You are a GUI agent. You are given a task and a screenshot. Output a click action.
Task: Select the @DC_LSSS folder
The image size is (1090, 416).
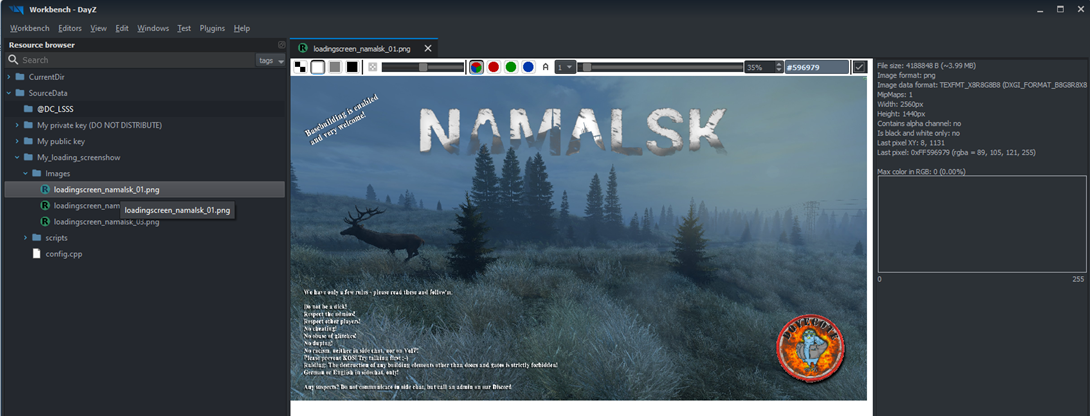[145, 109]
